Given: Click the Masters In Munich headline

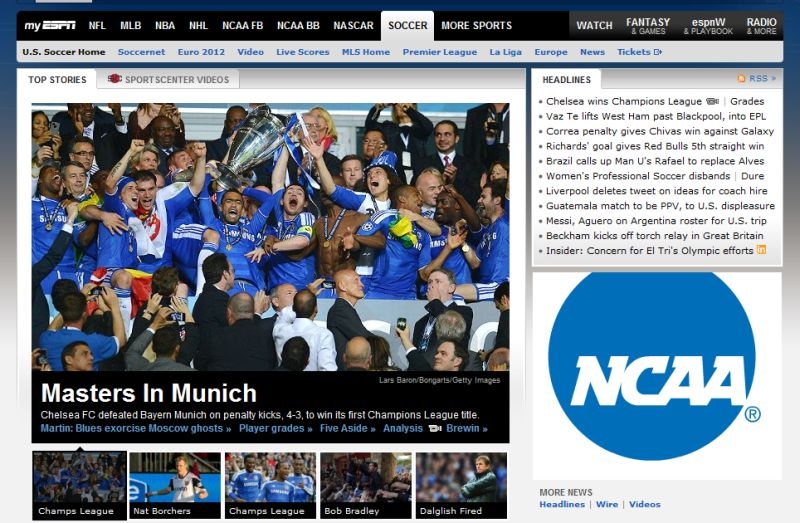Looking at the screenshot, I should point(148,393).
